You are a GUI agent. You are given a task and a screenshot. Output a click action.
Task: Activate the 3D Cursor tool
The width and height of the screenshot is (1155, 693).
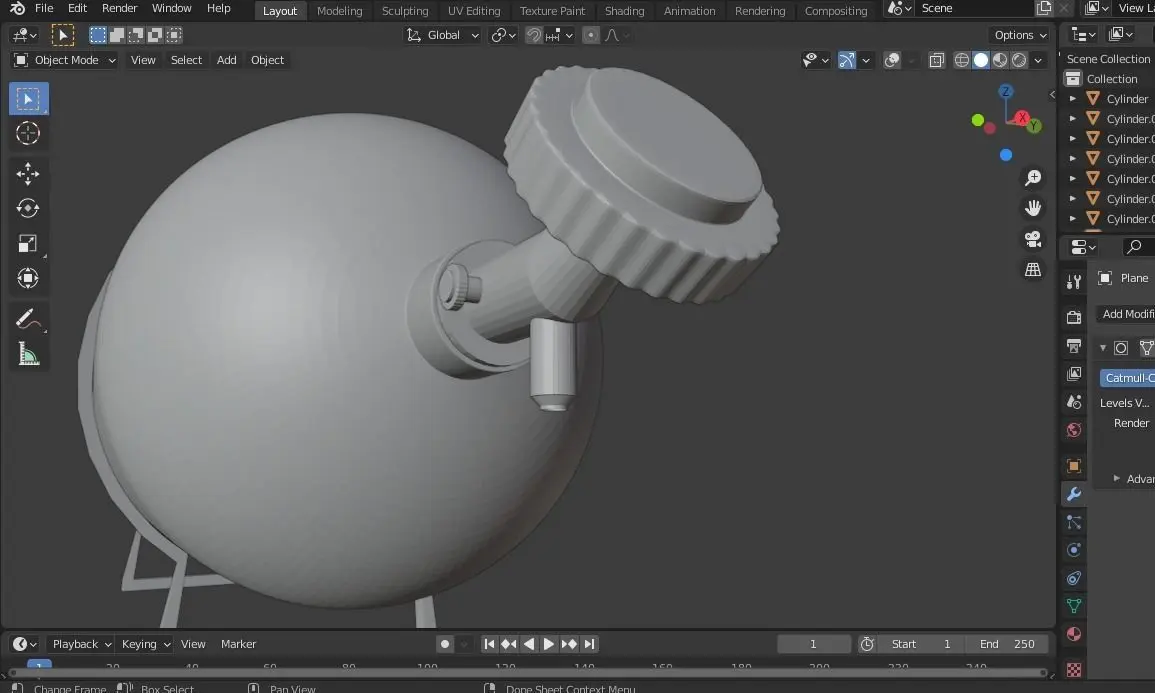tap(28, 133)
